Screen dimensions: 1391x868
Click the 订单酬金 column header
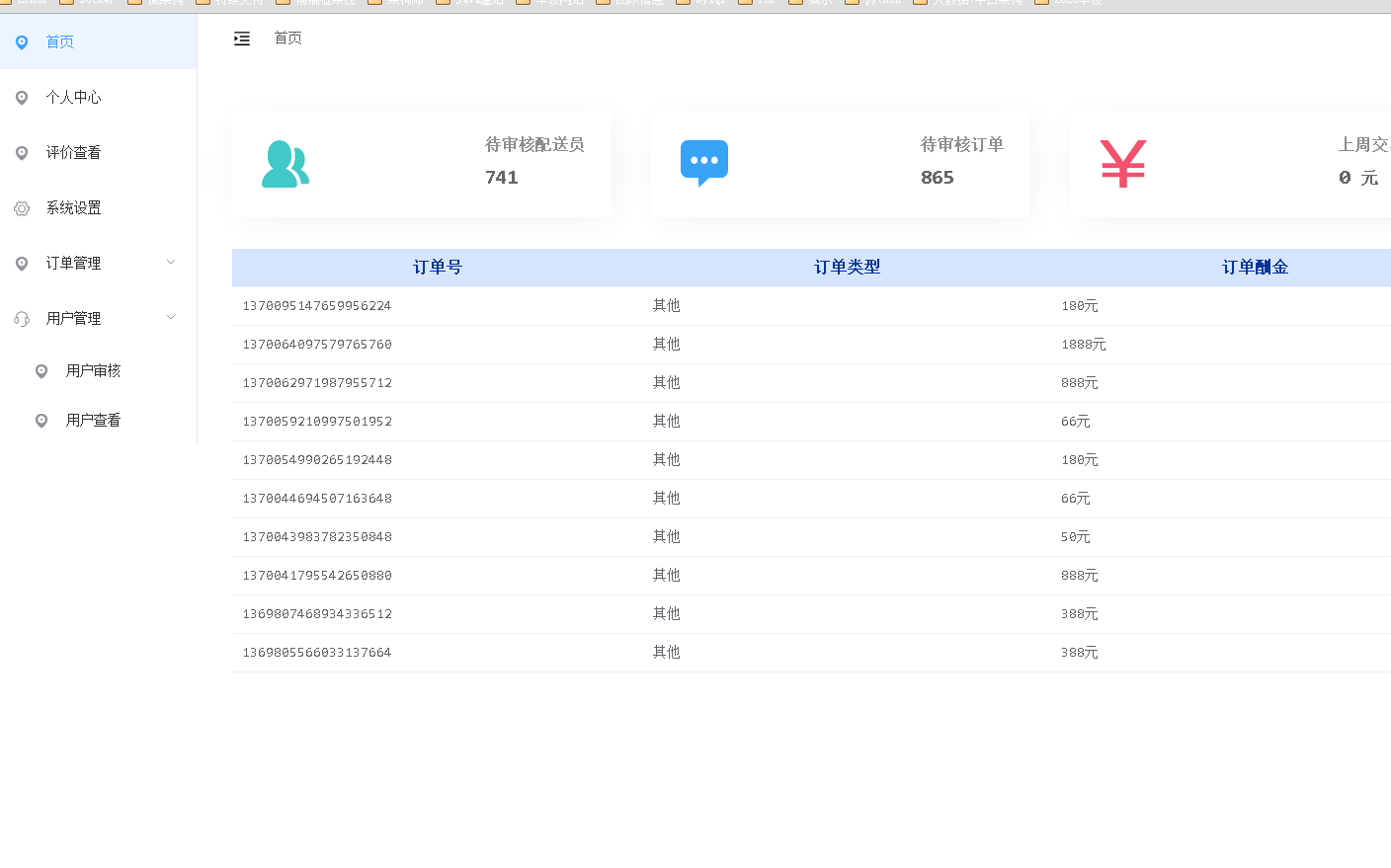[x=1256, y=268]
